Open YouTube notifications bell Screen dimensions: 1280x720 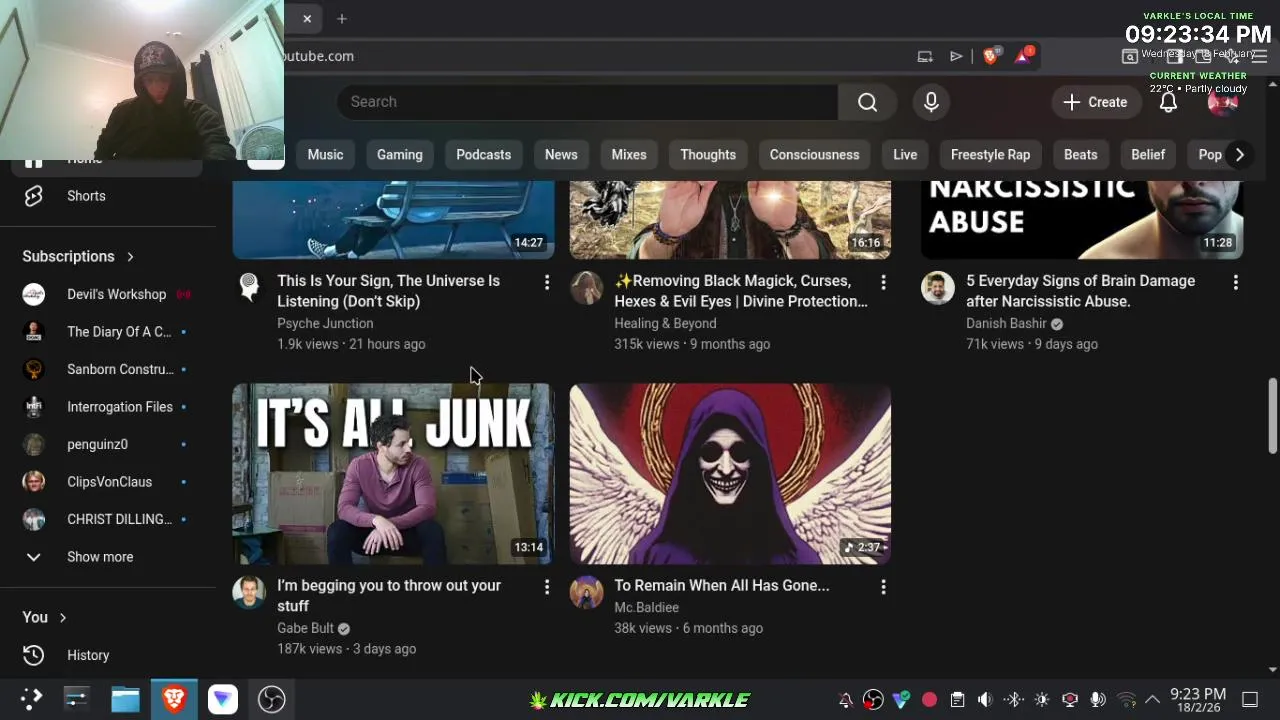coord(1168,102)
